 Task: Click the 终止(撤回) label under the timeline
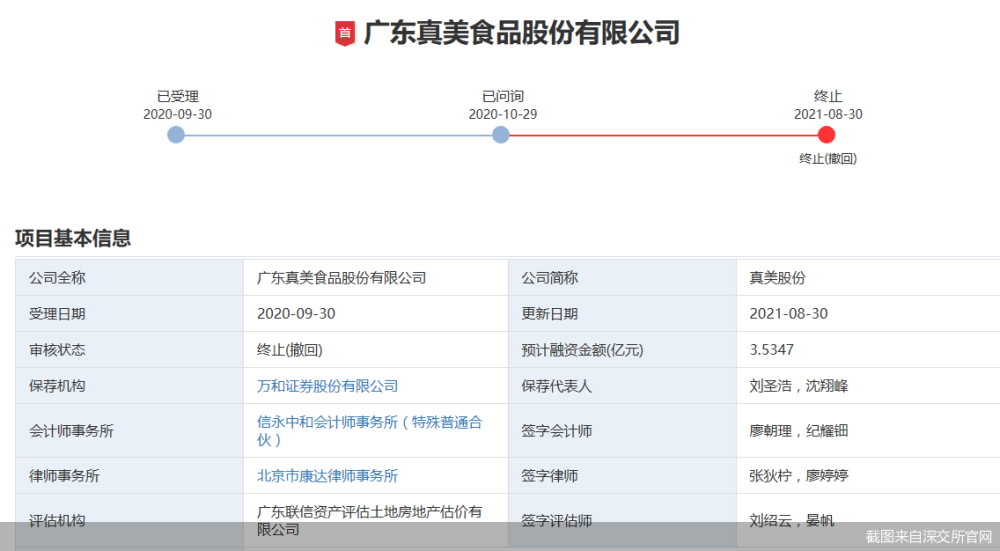point(828,159)
